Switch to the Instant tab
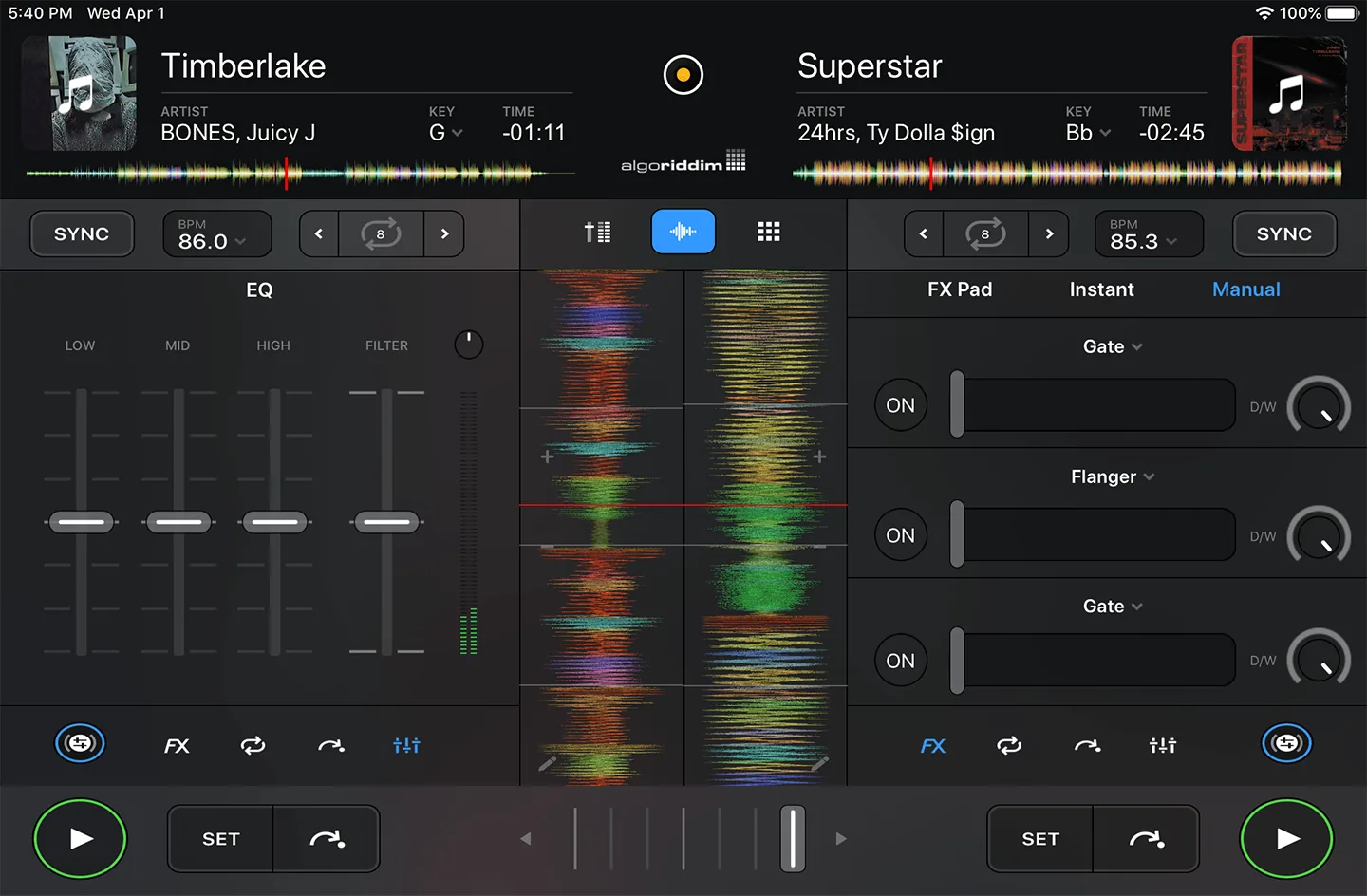The image size is (1367, 896). [x=1101, y=289]
